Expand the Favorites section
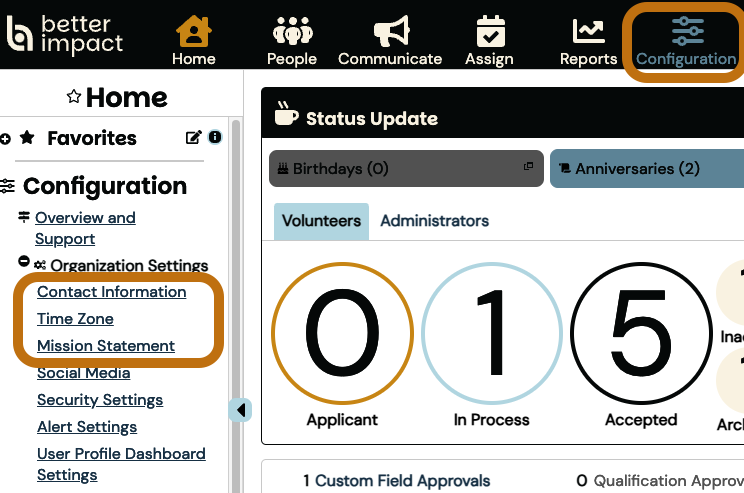 (6, 138)
